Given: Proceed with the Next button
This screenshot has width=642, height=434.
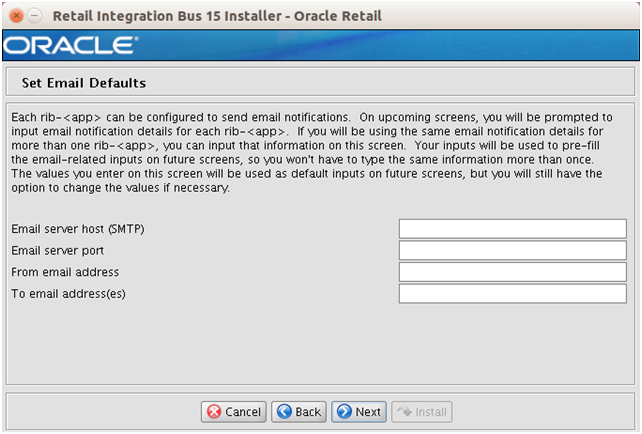Looking at the screenshot, I should click(x=359, y=411).
